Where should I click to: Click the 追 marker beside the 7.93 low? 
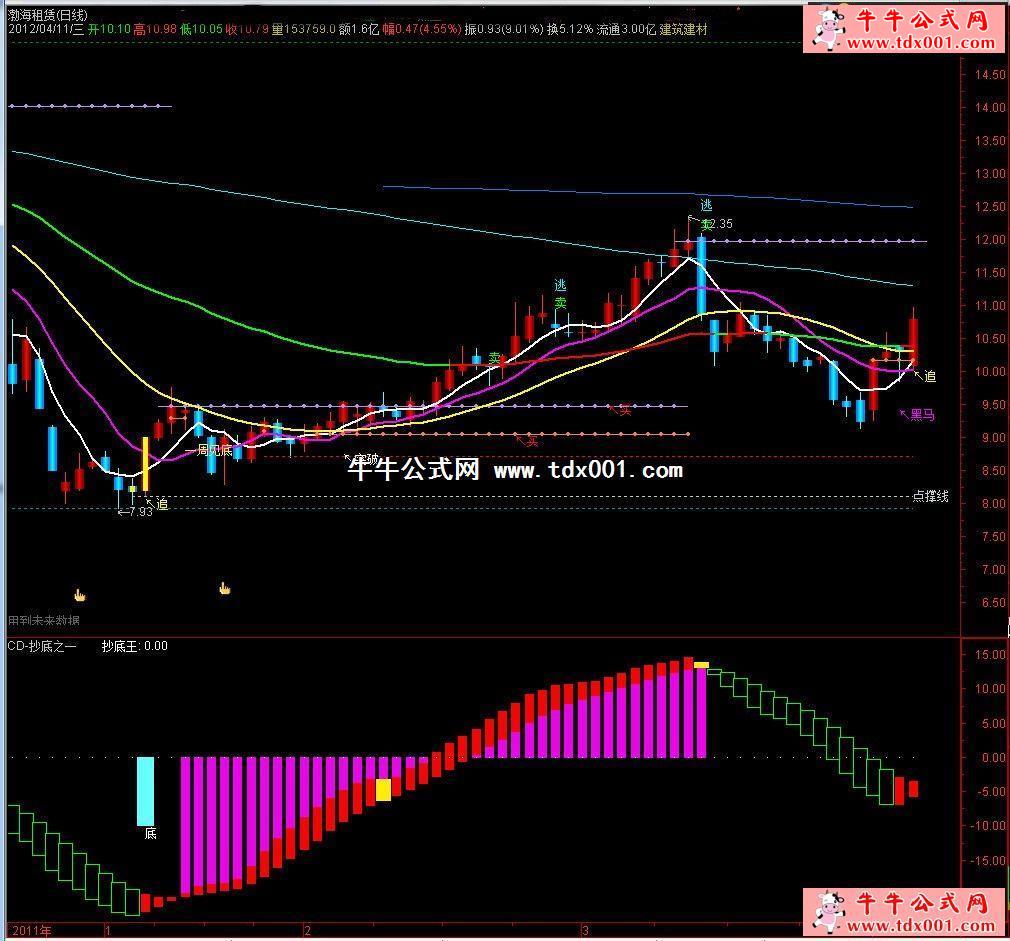(x=162, y=504)
